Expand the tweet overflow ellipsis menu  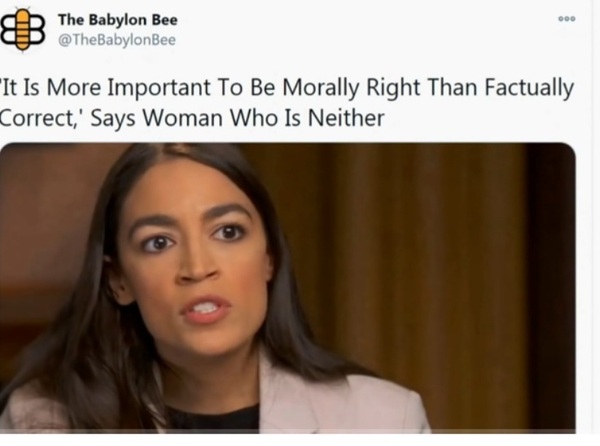[x=567, y=19]
